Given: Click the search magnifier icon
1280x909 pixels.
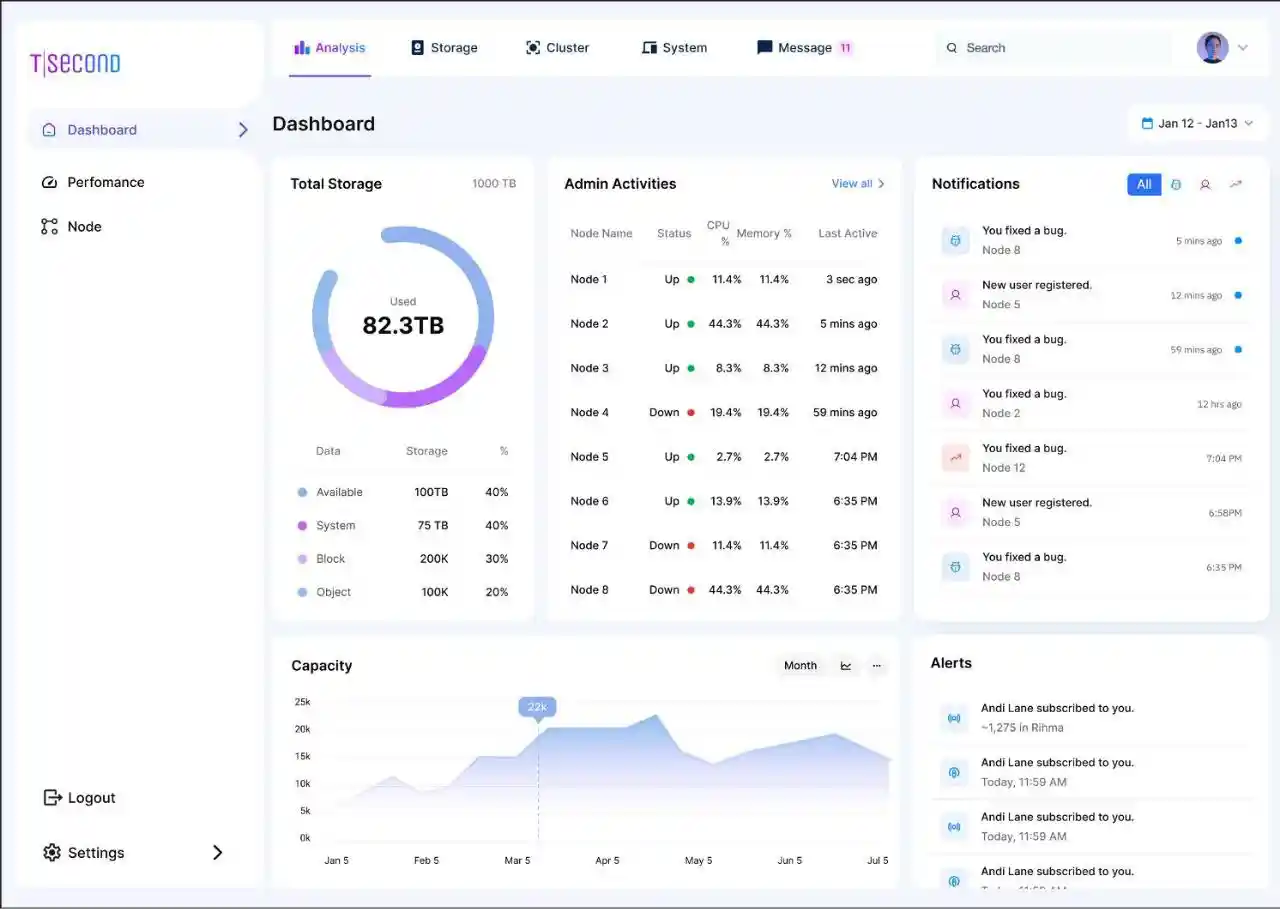Looking at the screenshot, I should click(x=952, y=48).
